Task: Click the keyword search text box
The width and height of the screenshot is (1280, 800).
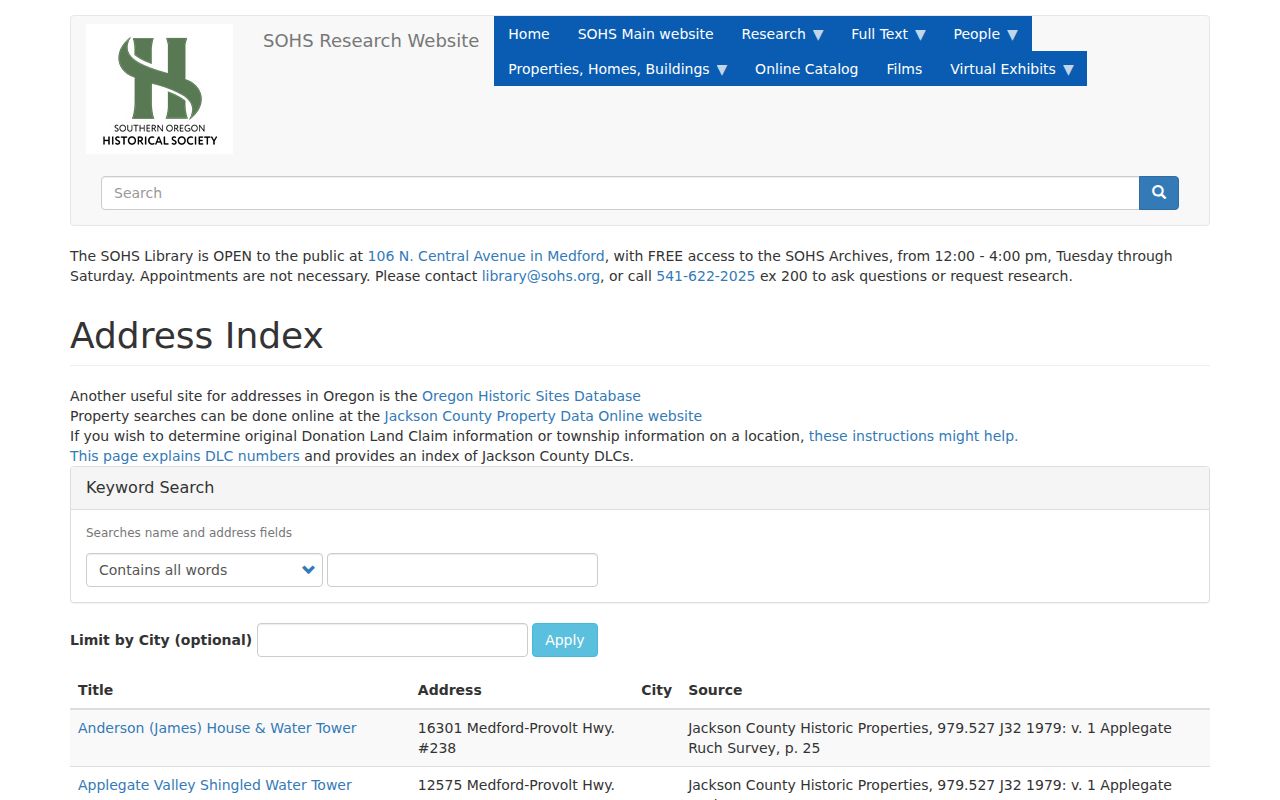Action: coord(462,570)
